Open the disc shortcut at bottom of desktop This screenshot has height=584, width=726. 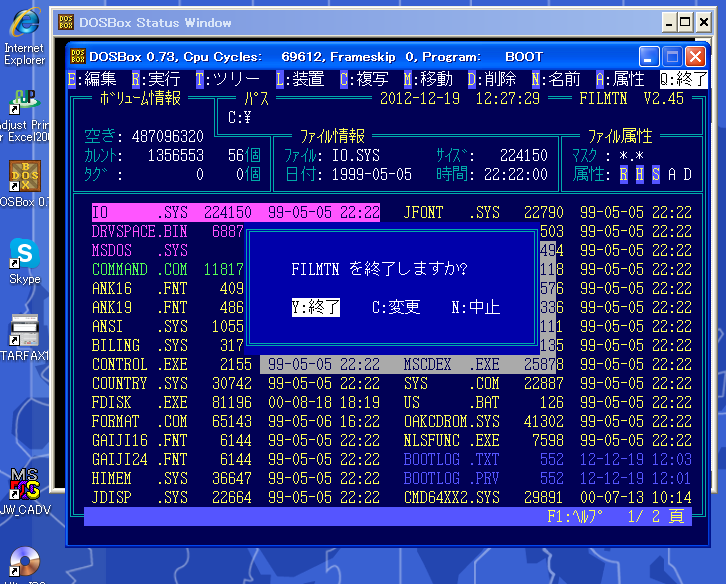25,564
